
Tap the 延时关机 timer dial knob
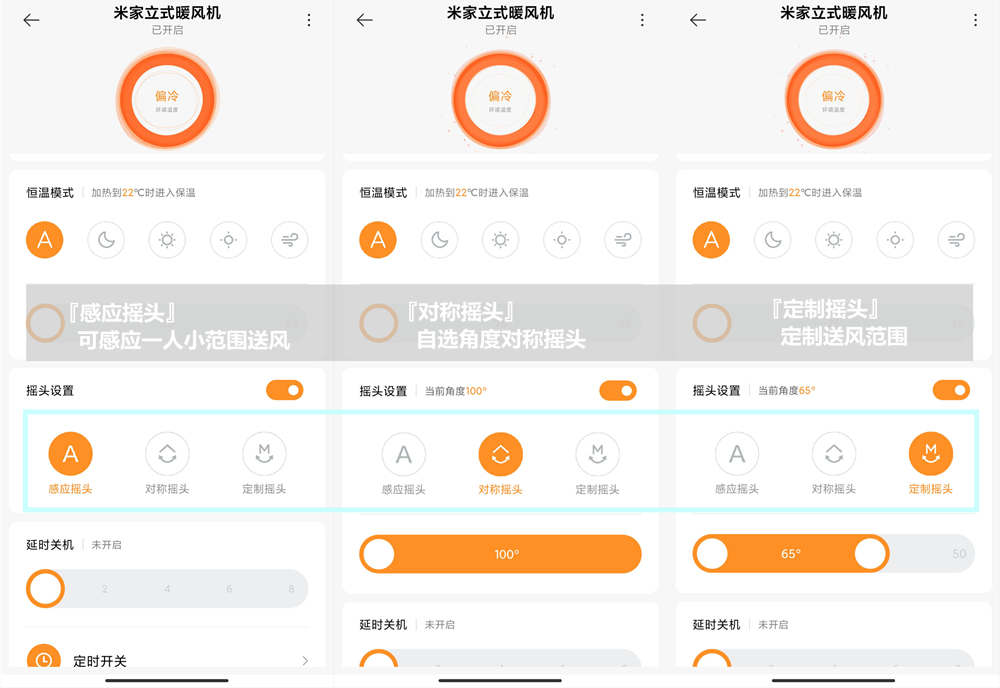coord(45,588)
